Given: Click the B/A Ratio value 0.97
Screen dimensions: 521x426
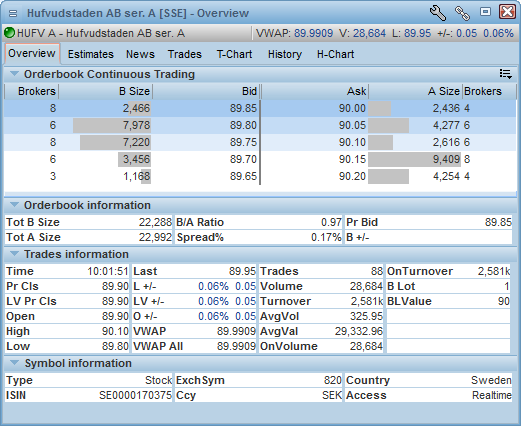Looking at the screenshot, I should click(x=331, y=222).
